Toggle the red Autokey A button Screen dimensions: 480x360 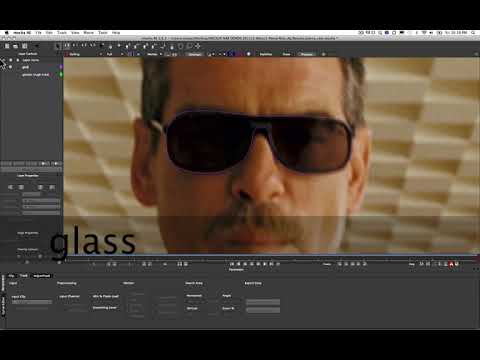pos(451,264)
